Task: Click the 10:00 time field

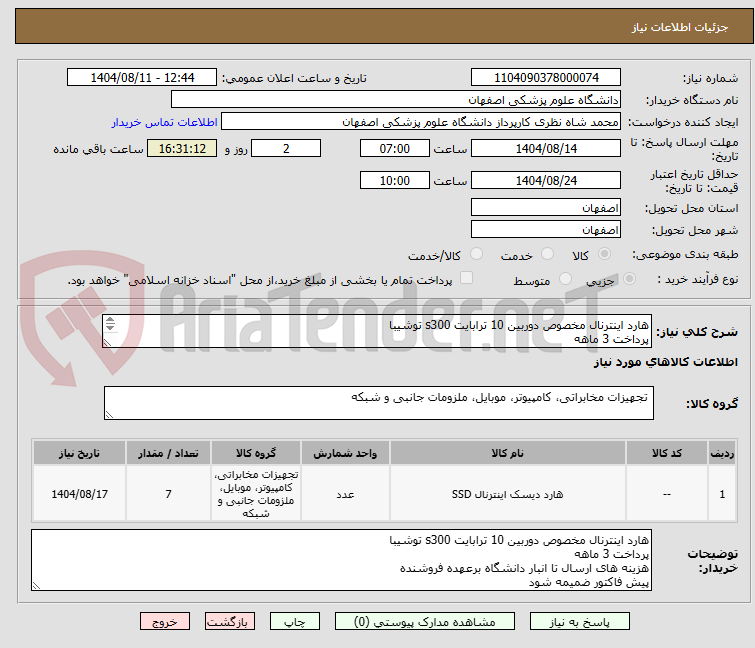Action: pos(394,181)
